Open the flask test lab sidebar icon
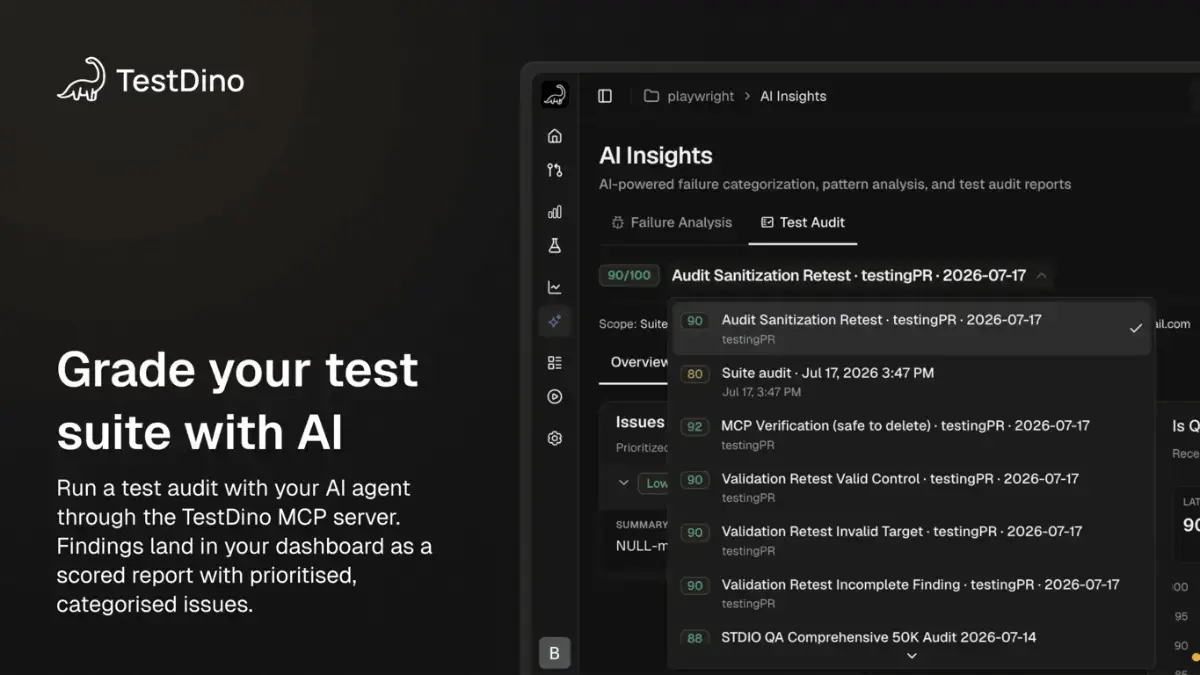1200x675 pixels. pos(555,246)
